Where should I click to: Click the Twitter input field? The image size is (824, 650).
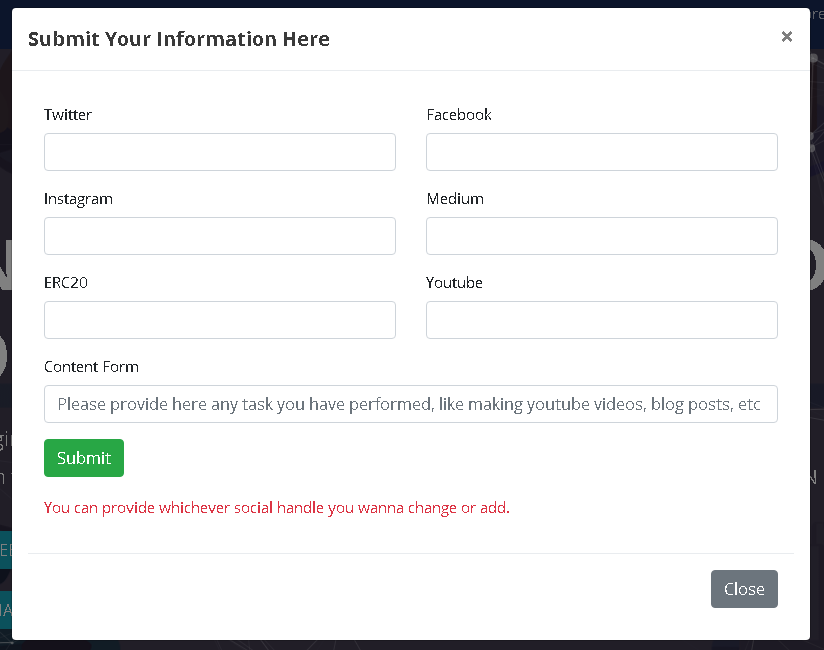(x=220, y=152)
